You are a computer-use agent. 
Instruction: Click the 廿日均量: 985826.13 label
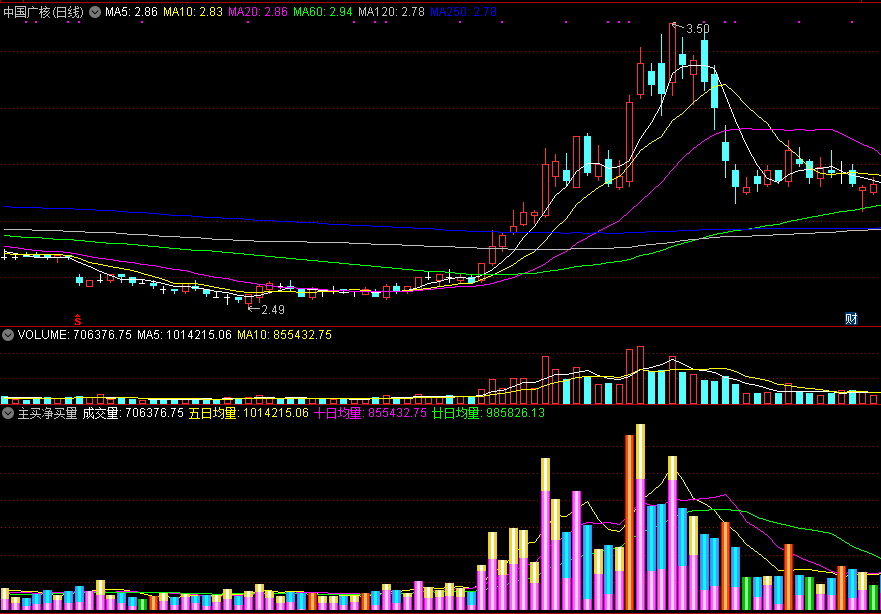click(488, 413)
